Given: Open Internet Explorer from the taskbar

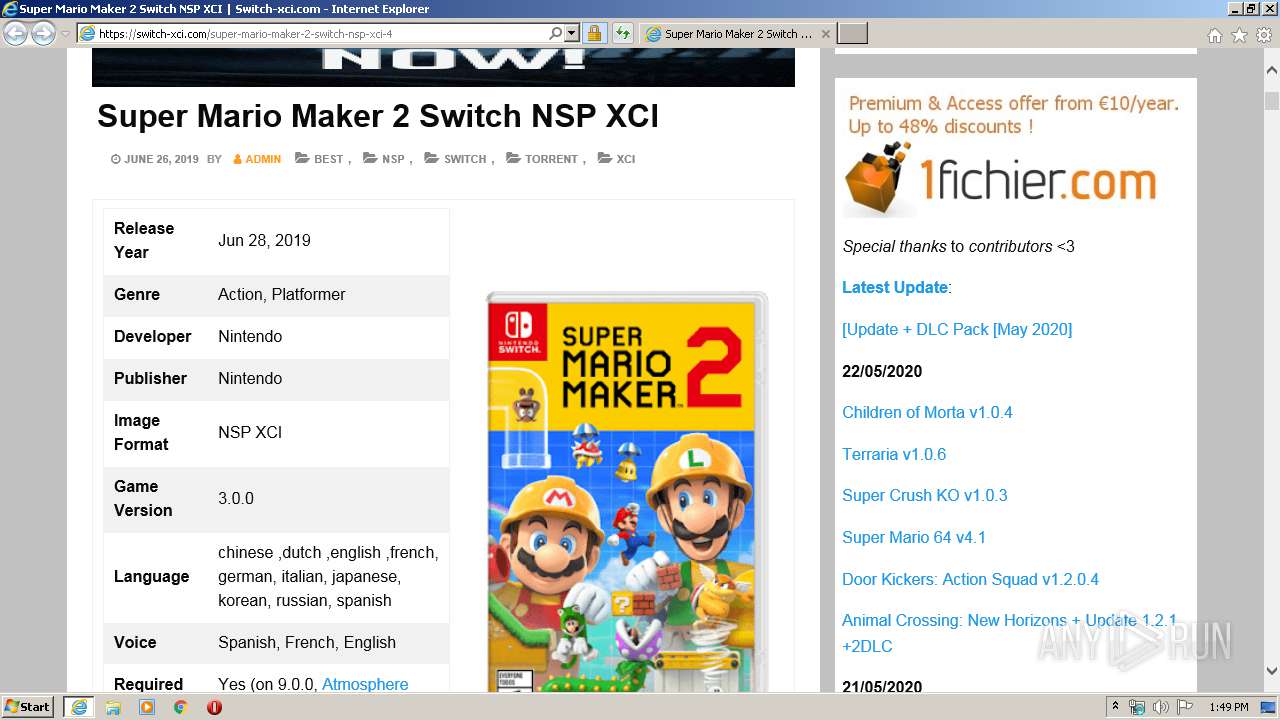Looking at the screenshot, I should tap(78, 707).
